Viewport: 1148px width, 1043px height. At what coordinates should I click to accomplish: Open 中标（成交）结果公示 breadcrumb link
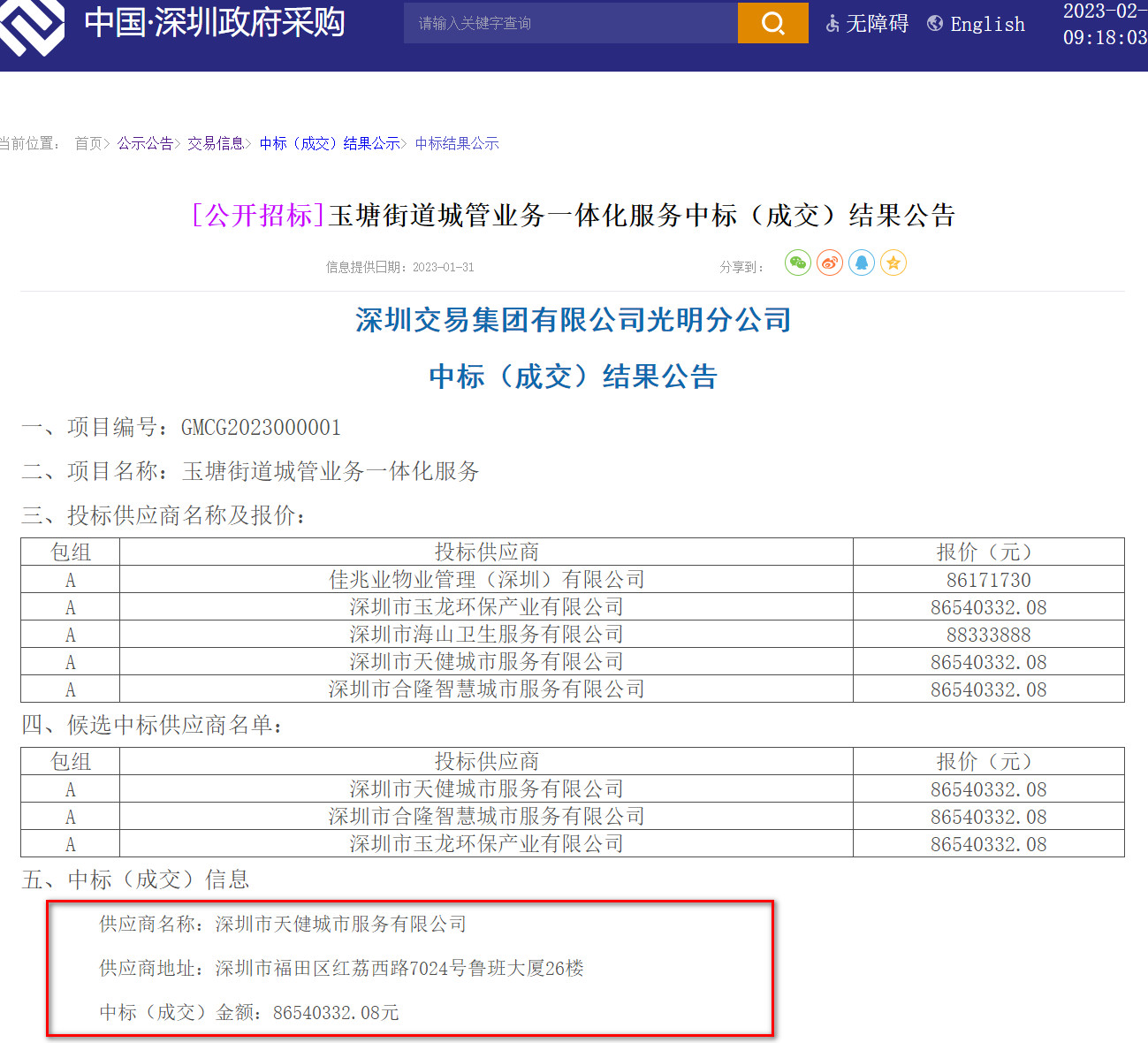pos(330,143)
